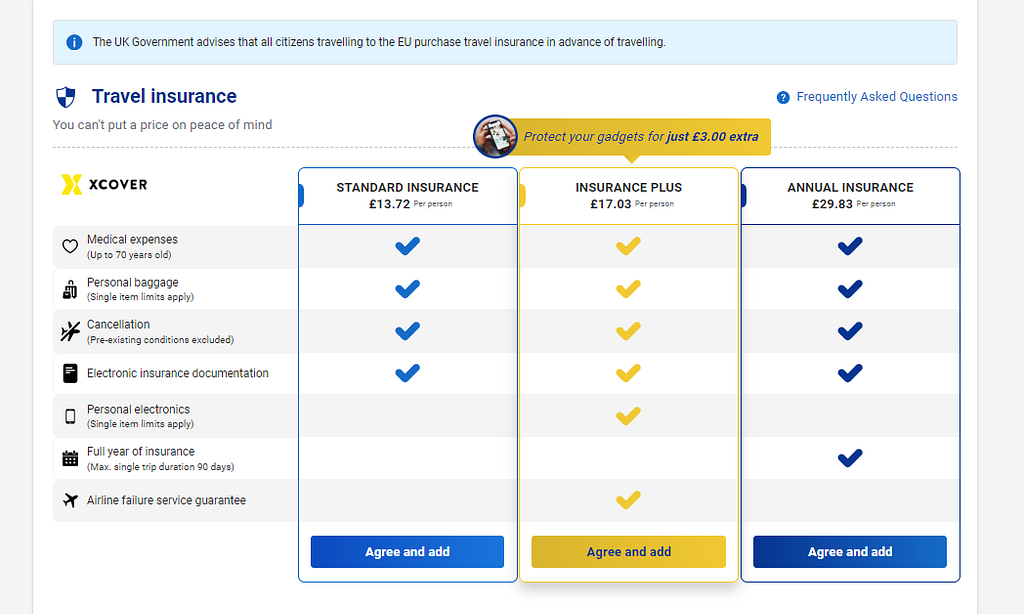Add Standard Insurance with Agree and add
The height and width of the screenshot is (614, 1024).
tap(408, 552)
